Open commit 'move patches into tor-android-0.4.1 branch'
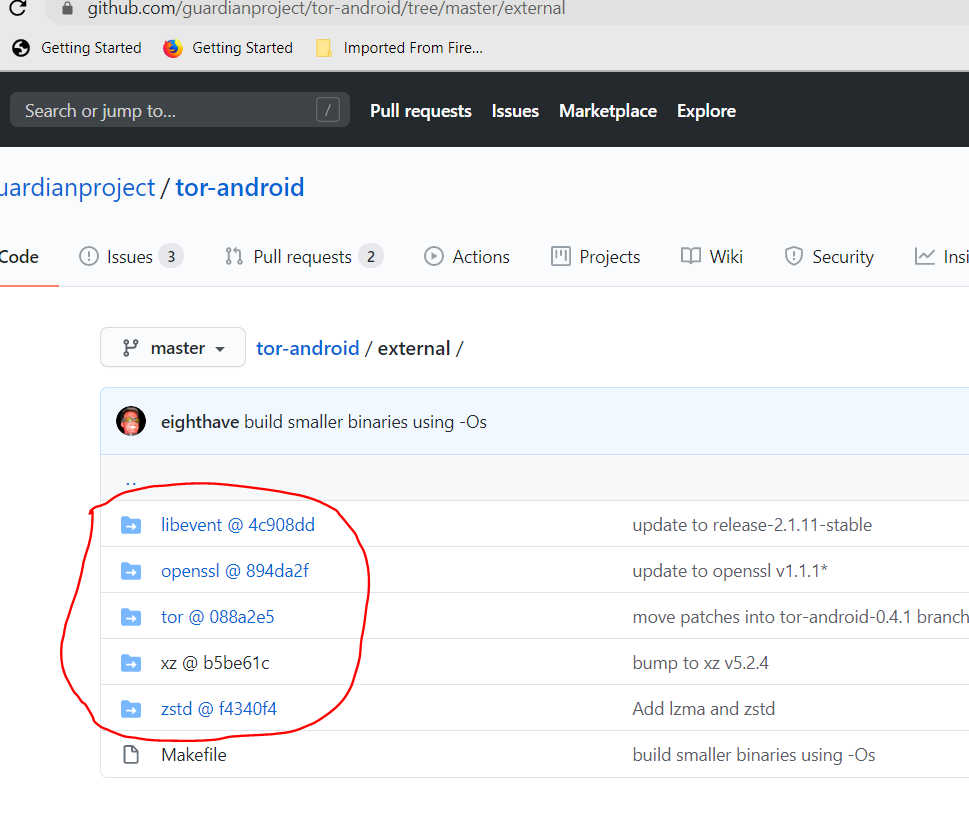969x837 pixels. click(x=800, y=617)
